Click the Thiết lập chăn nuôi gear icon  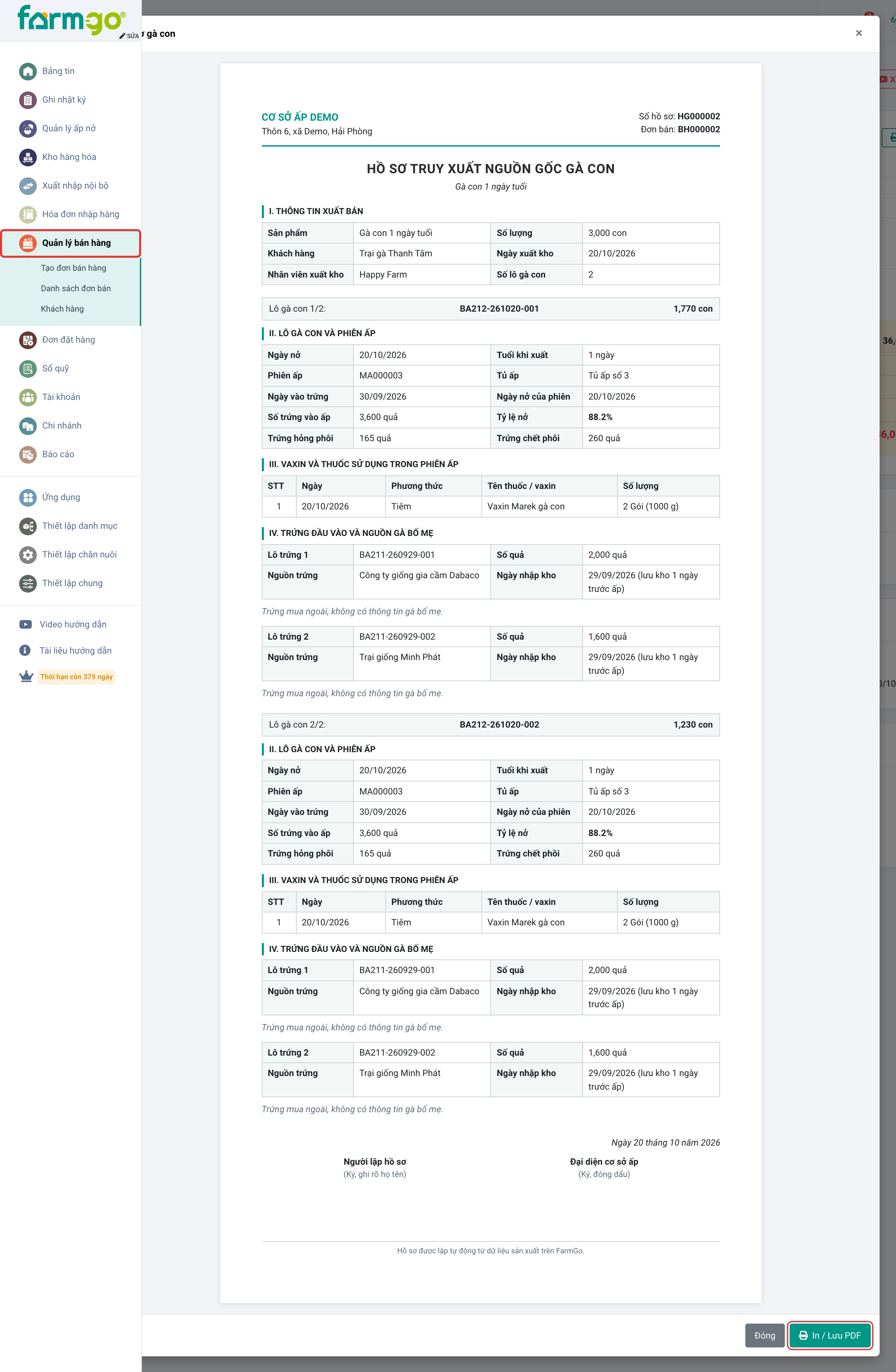point(28,555)
